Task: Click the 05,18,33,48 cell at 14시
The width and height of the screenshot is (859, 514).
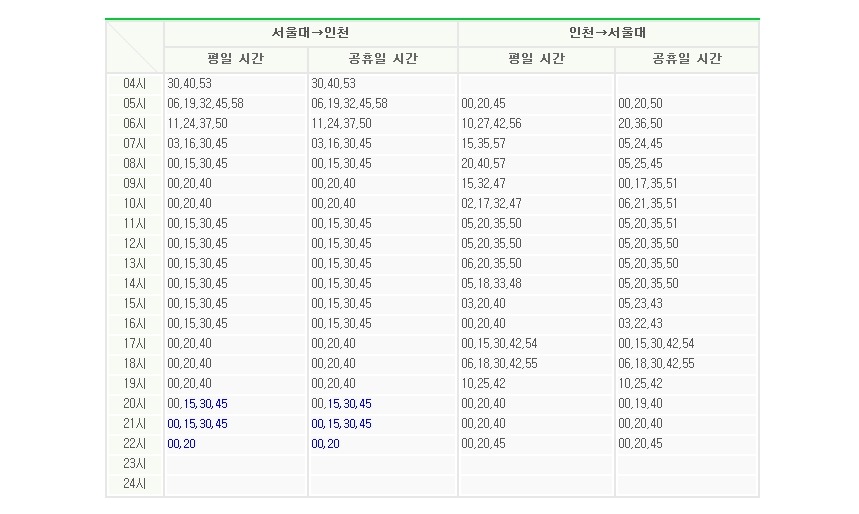Action: point(491,284)
